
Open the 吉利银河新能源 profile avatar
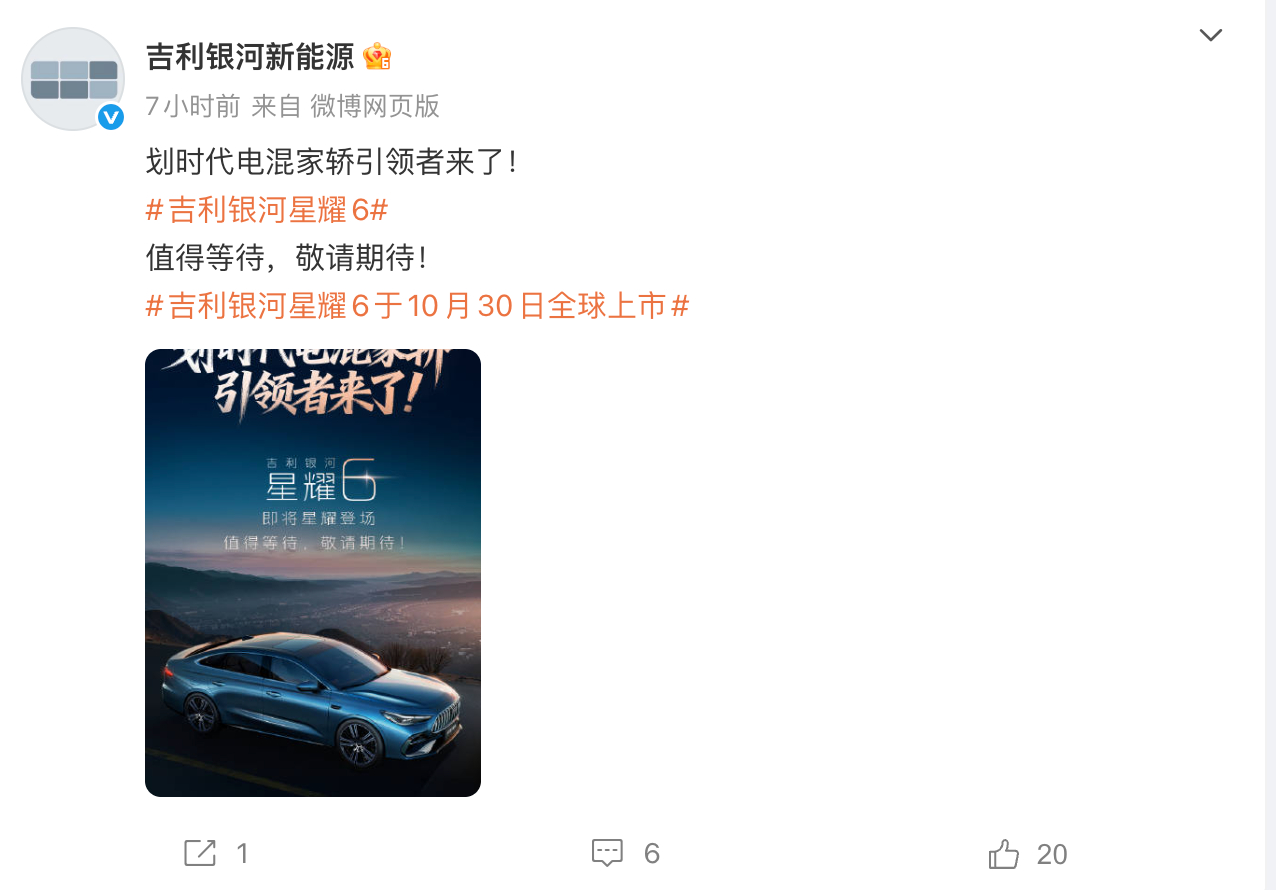point(73,79)
